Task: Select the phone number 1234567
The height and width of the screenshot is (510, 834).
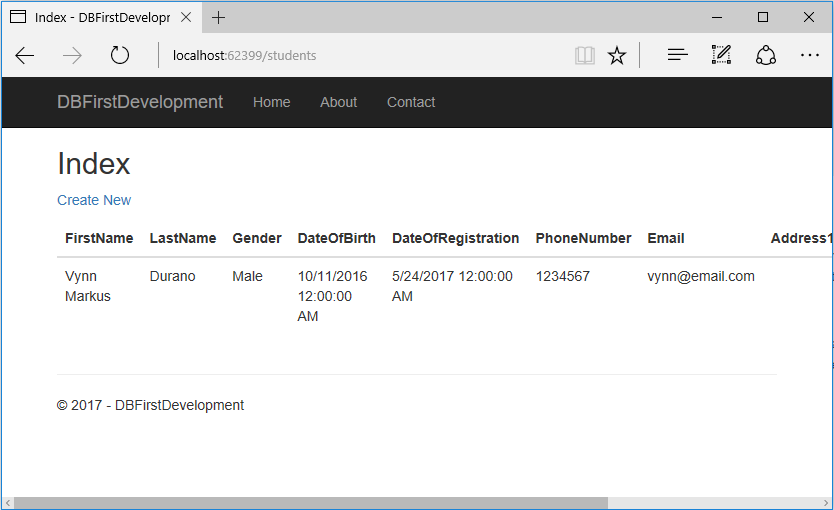Action: pos(563,277)
